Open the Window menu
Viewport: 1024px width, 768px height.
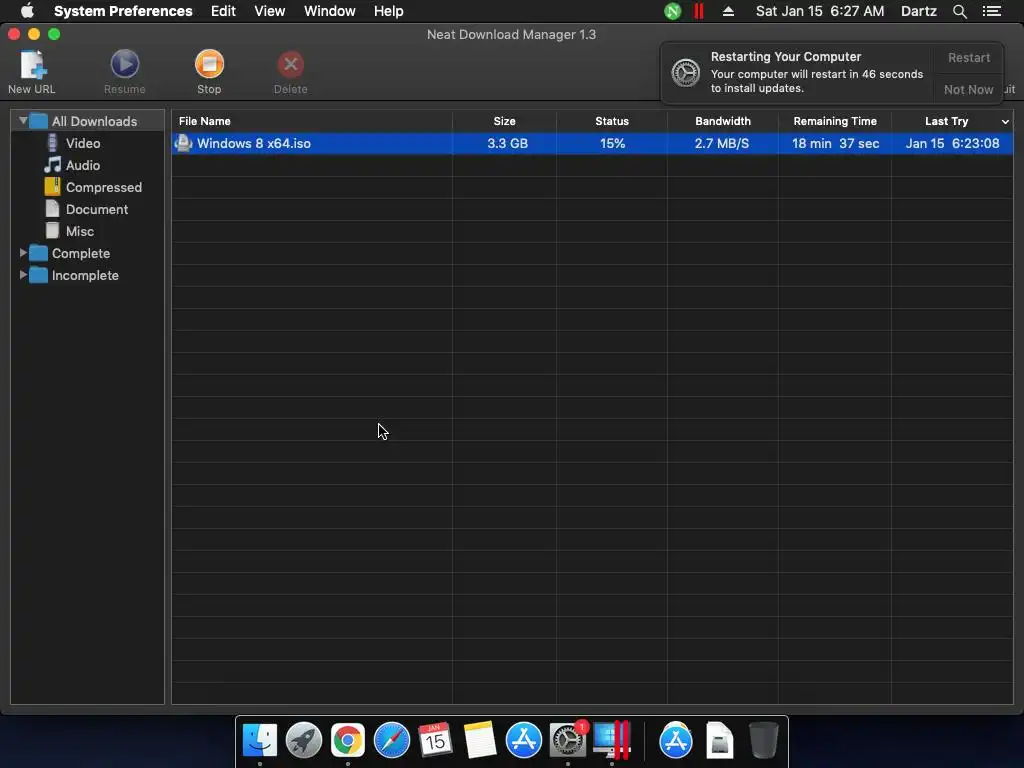330,11
